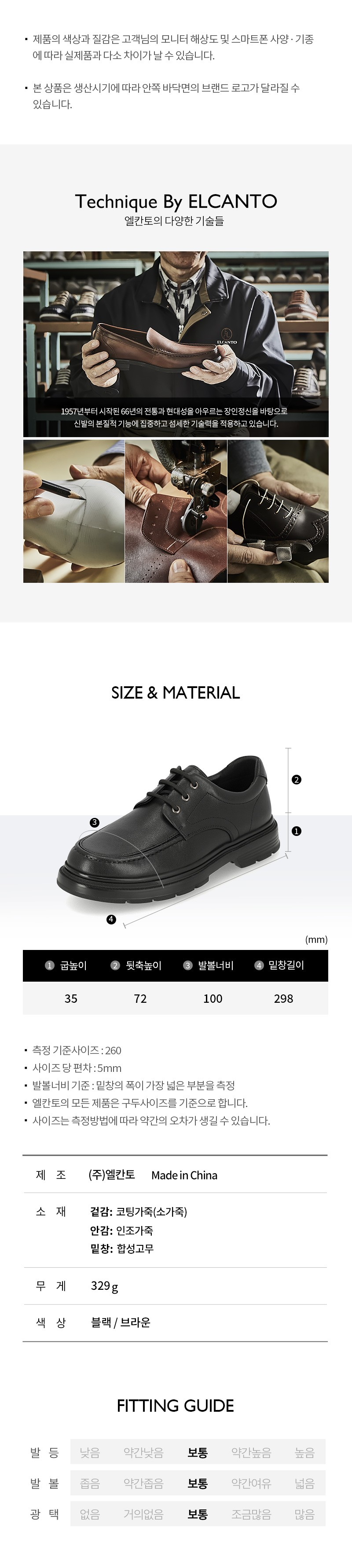Open the brogue shoe hammering photo
The width and height of the screenshot is (352, 1568).
click(x=278, y=512)
